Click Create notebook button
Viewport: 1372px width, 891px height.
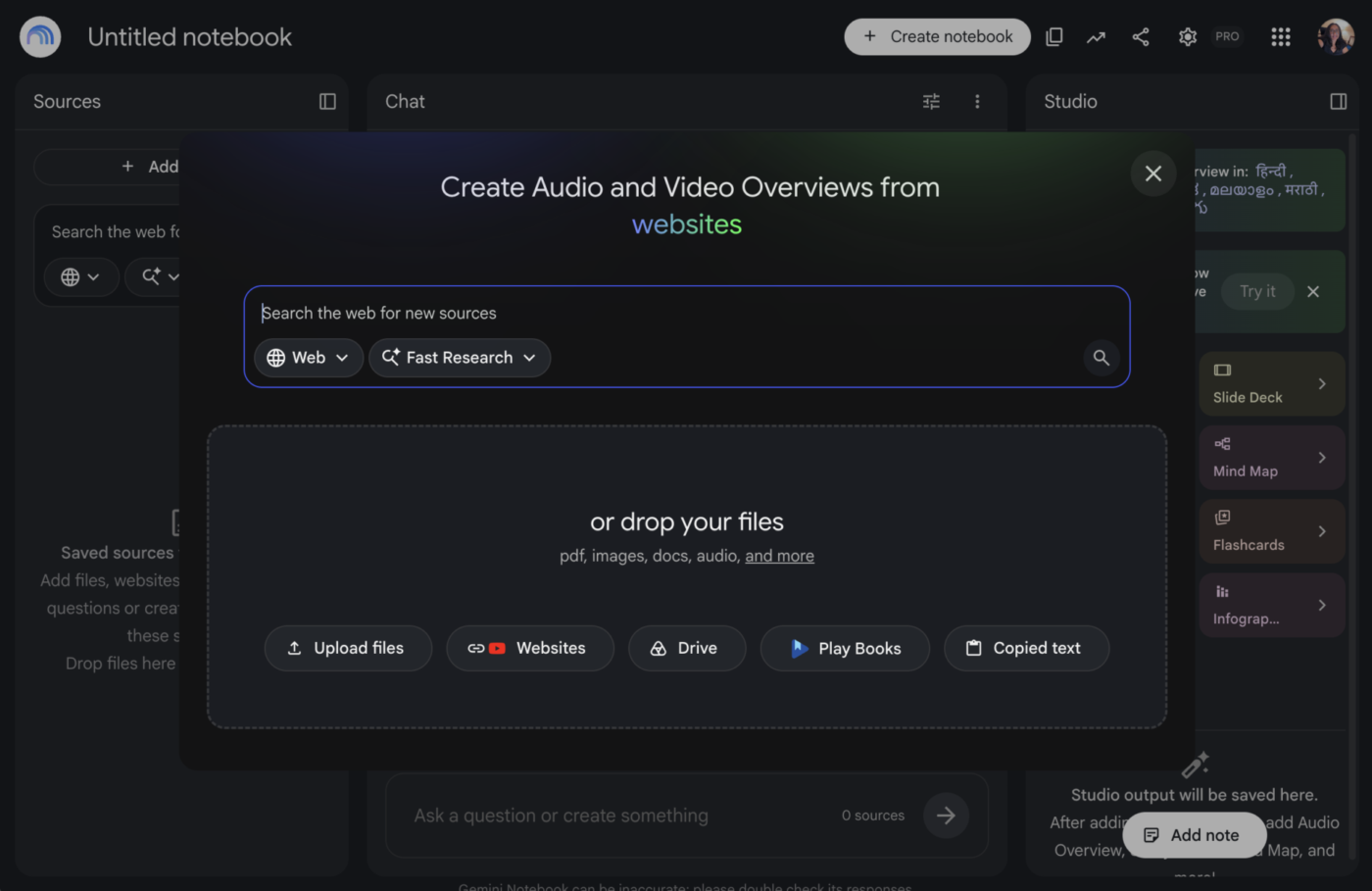[937, 37]
